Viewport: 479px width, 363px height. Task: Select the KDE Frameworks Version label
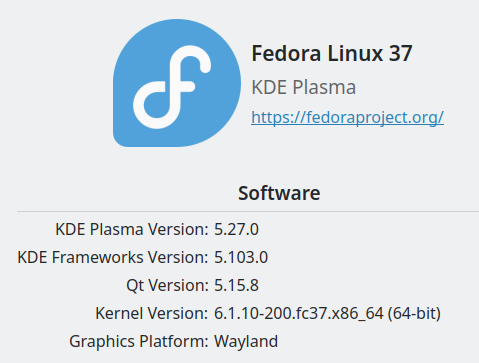point(113,257)
